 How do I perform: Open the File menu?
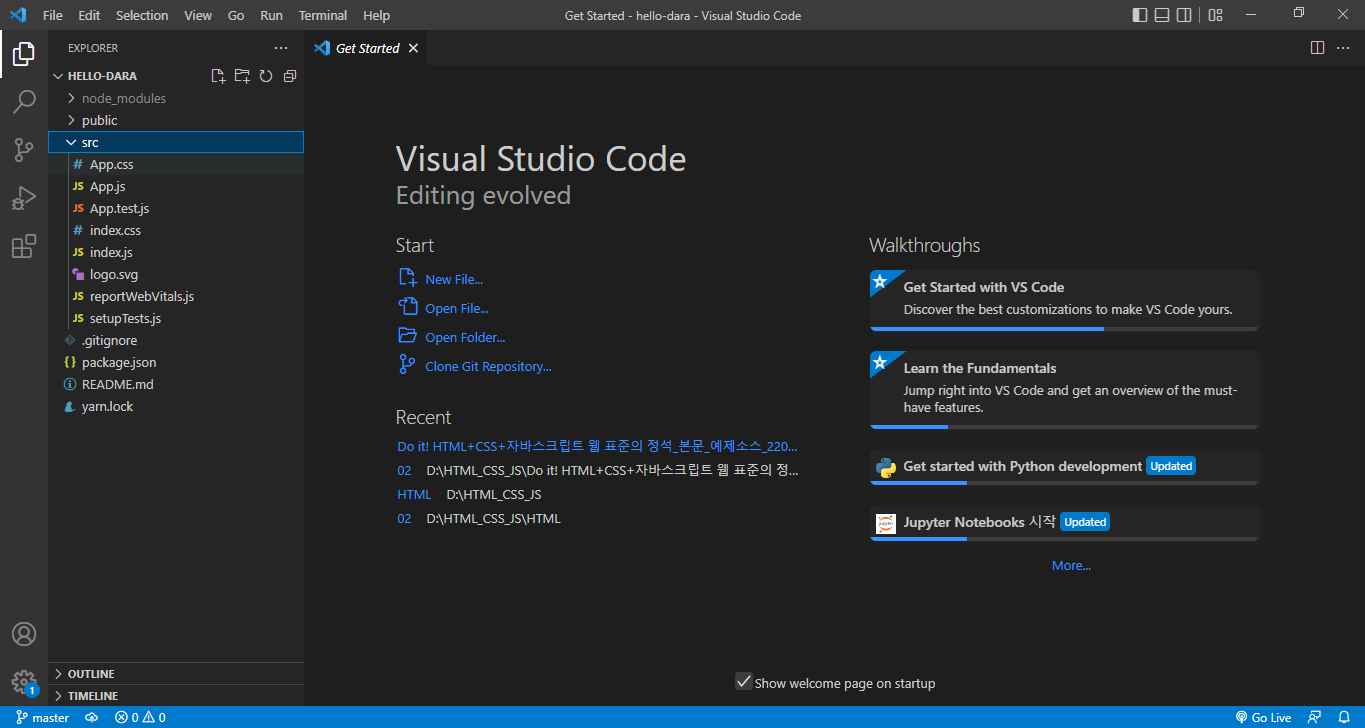point(53,15)
